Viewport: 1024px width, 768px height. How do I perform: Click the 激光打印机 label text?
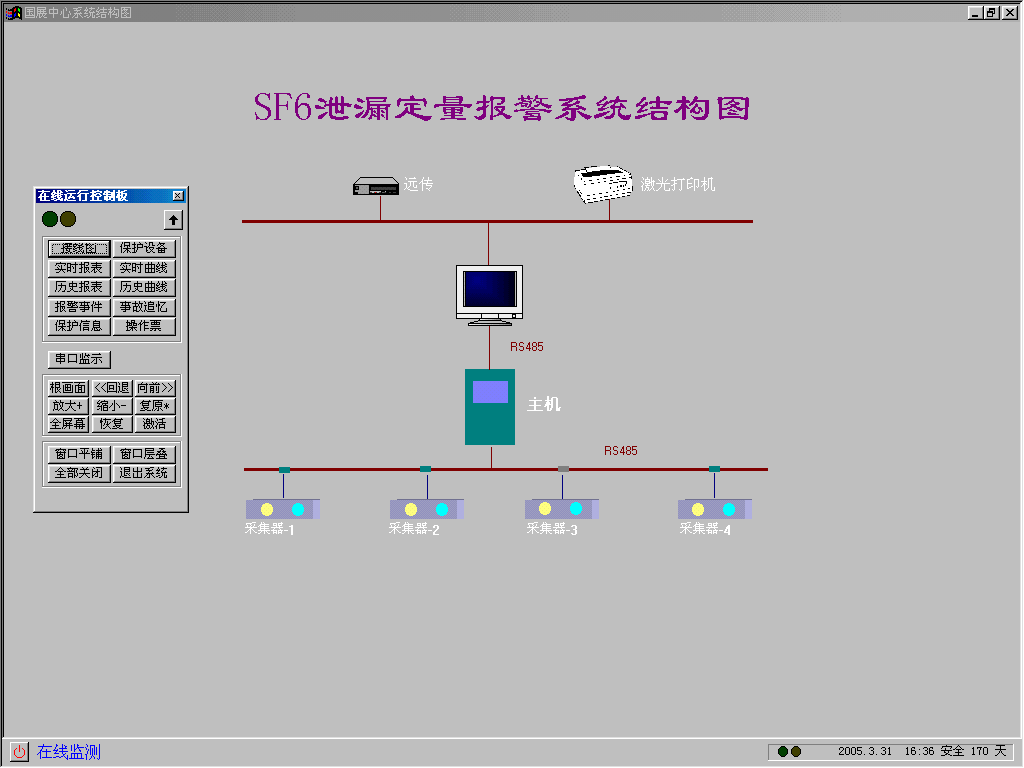677,185
